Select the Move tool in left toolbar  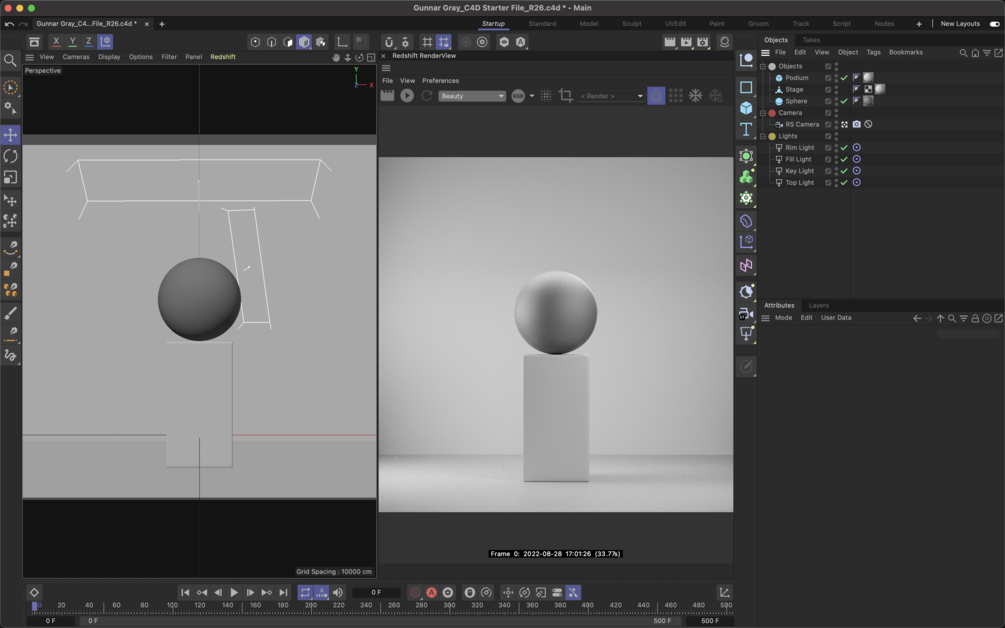pyautogui.click(x=10, y=135)
